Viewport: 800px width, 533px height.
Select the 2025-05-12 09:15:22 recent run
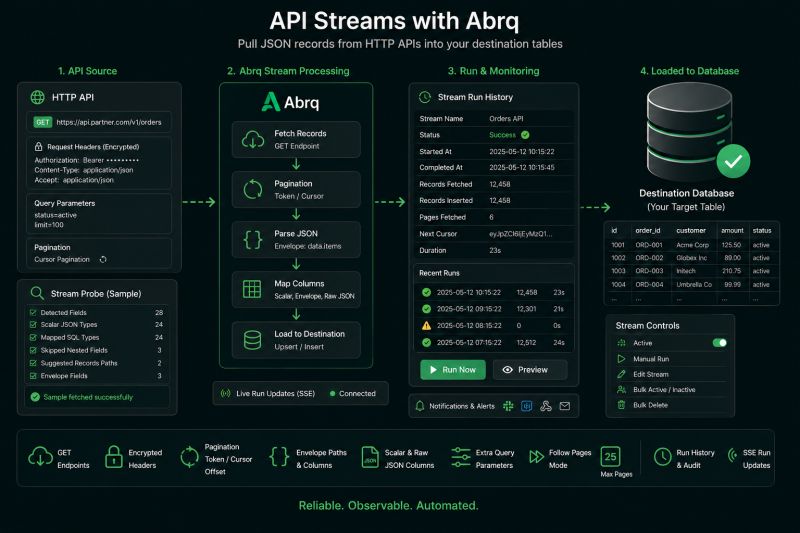click(x=493, y=309)
